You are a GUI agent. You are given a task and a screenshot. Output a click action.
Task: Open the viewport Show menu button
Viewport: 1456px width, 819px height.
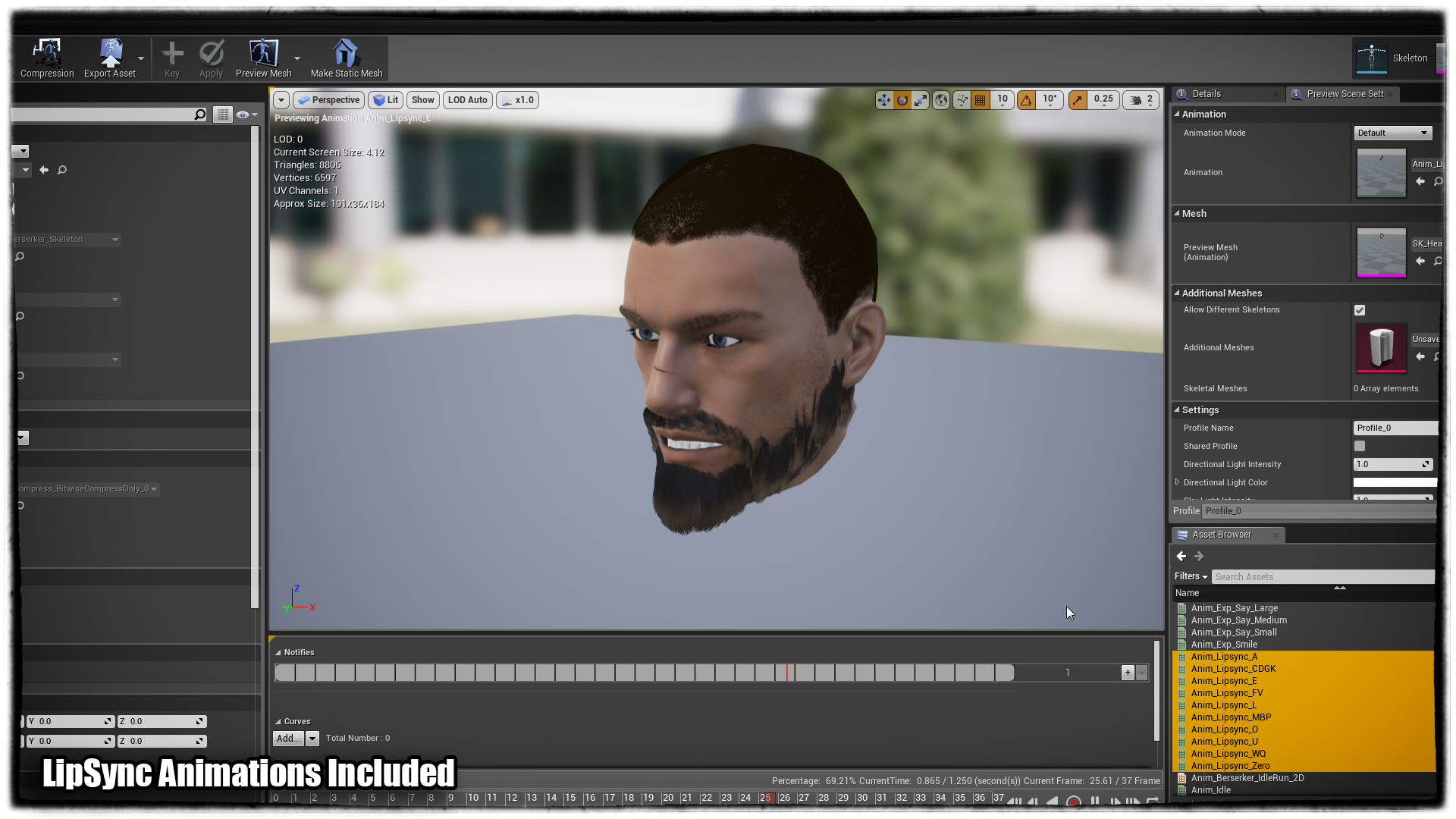(x=422, y=100)
